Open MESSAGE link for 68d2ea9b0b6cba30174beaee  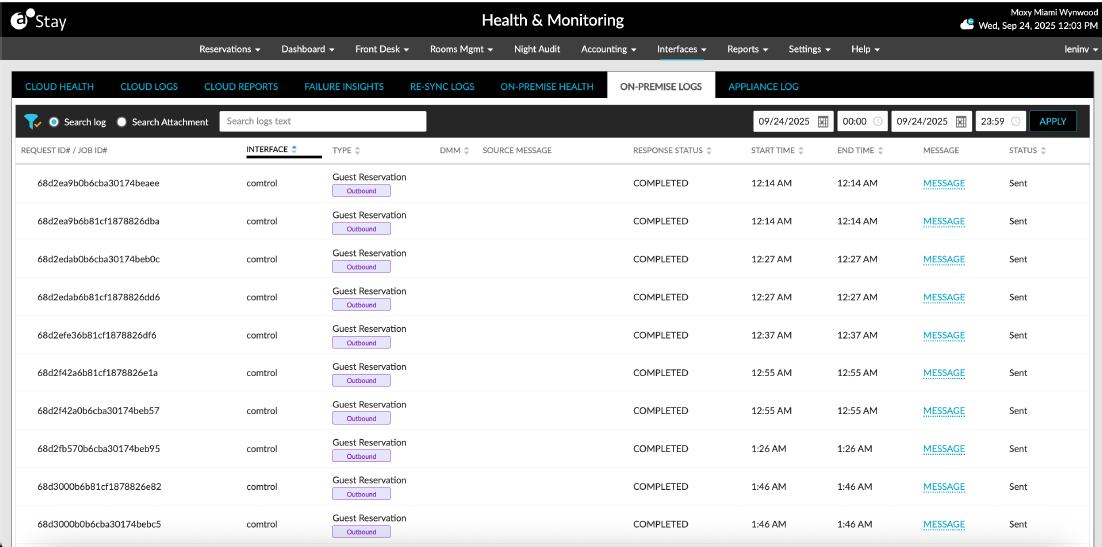[944, 184]
